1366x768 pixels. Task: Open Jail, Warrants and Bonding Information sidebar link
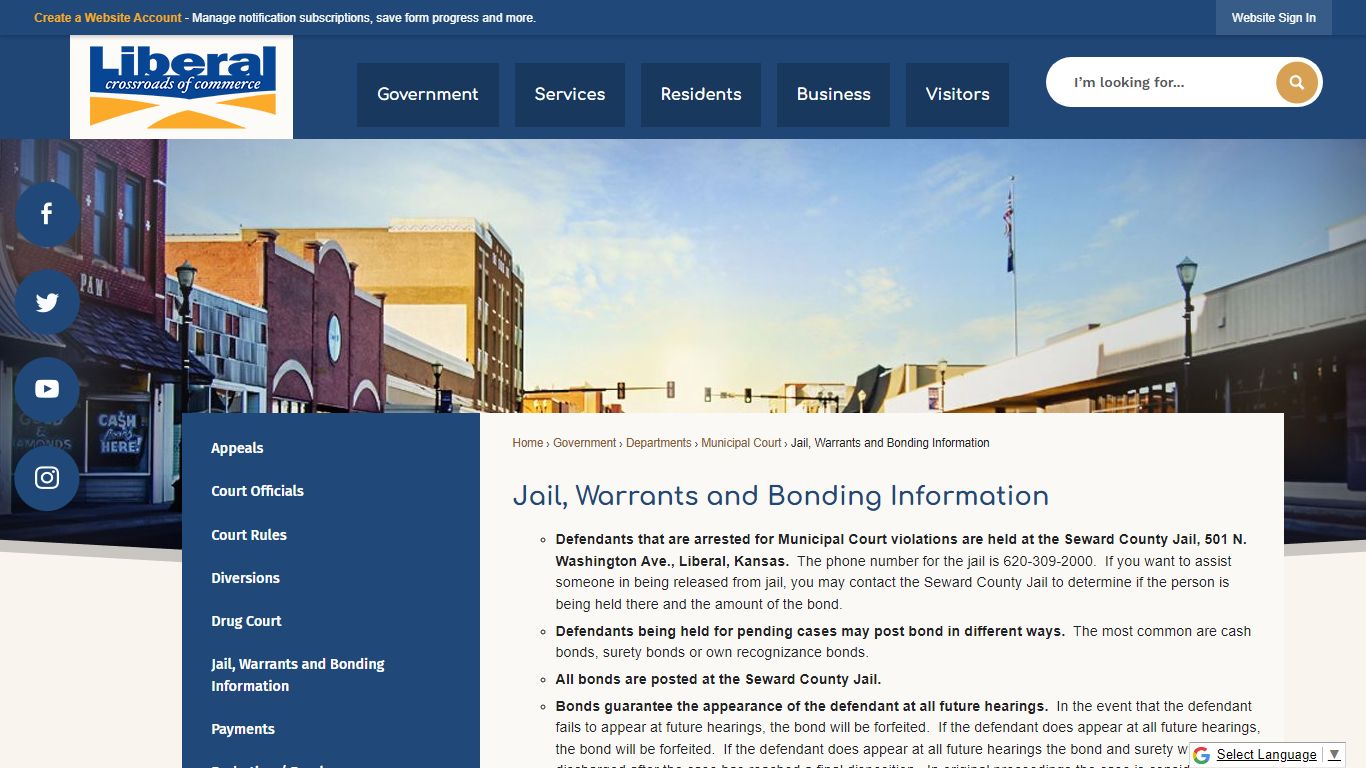pos(298,675)
